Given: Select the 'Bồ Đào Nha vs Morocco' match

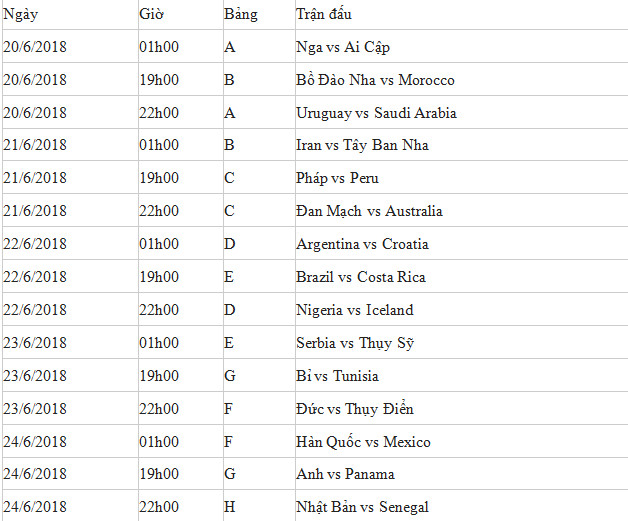Looking at the screenshot, I should pyautogui.click(x=375, y=80).
